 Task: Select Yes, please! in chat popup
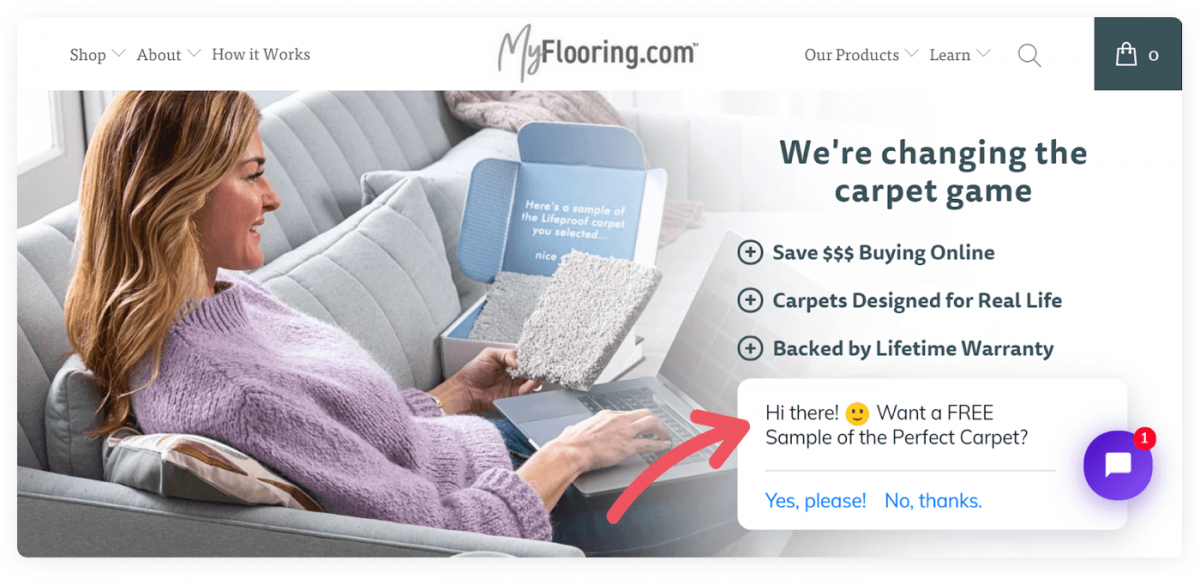tap(815, 501)
